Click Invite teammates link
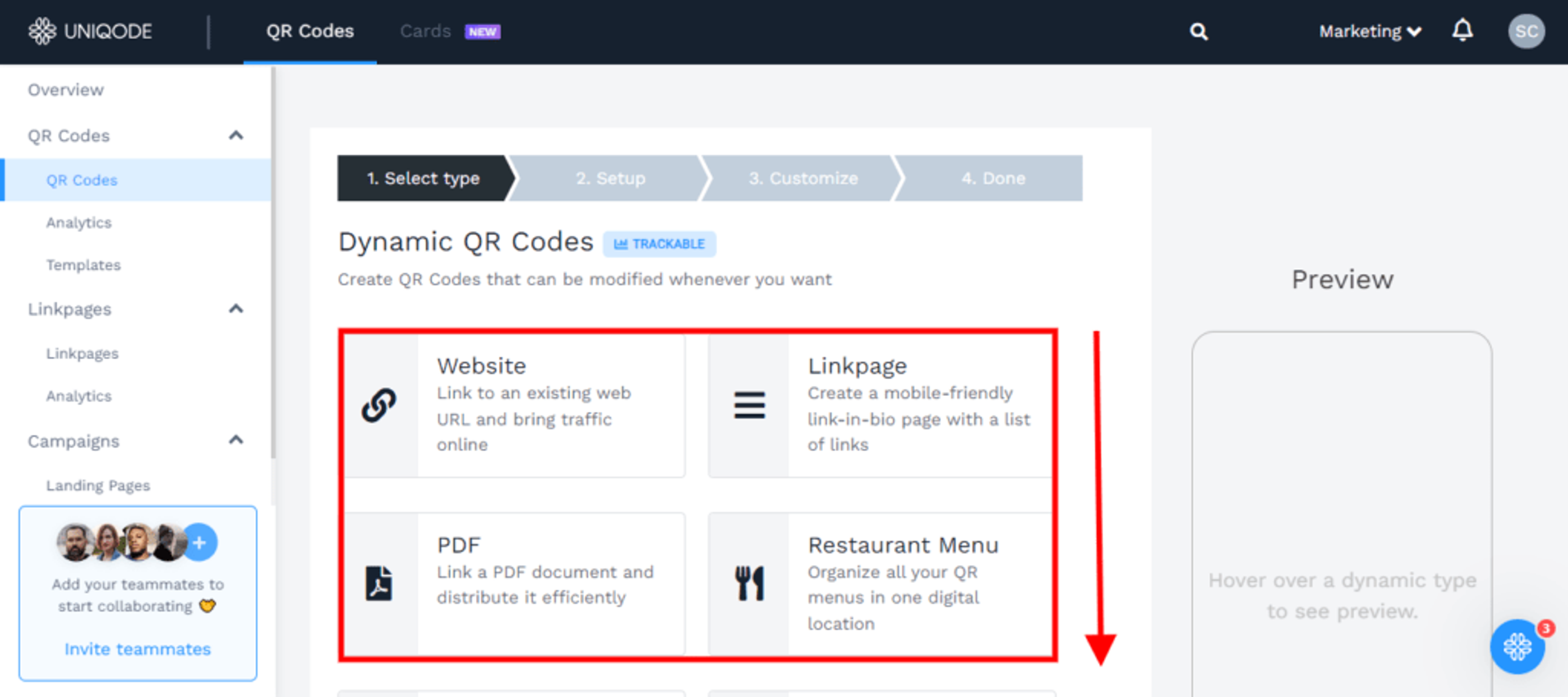 point(138,649)
